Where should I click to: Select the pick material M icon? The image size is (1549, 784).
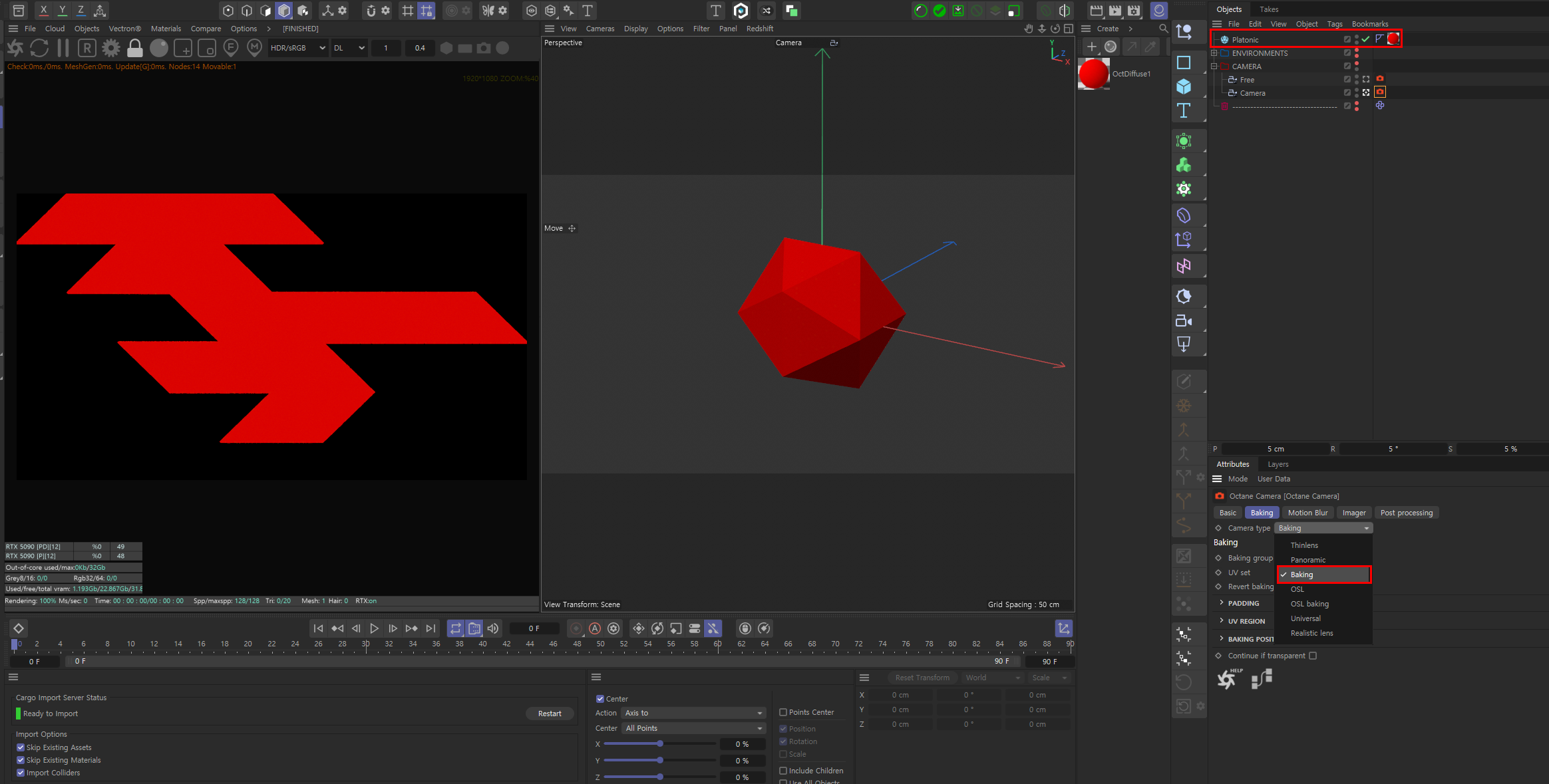pos(254,48)
